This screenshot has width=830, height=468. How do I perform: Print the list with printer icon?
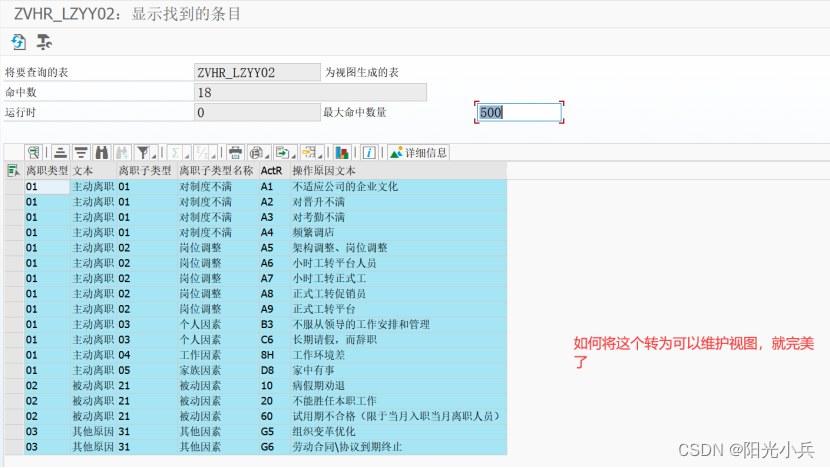(x=235, y=153)
